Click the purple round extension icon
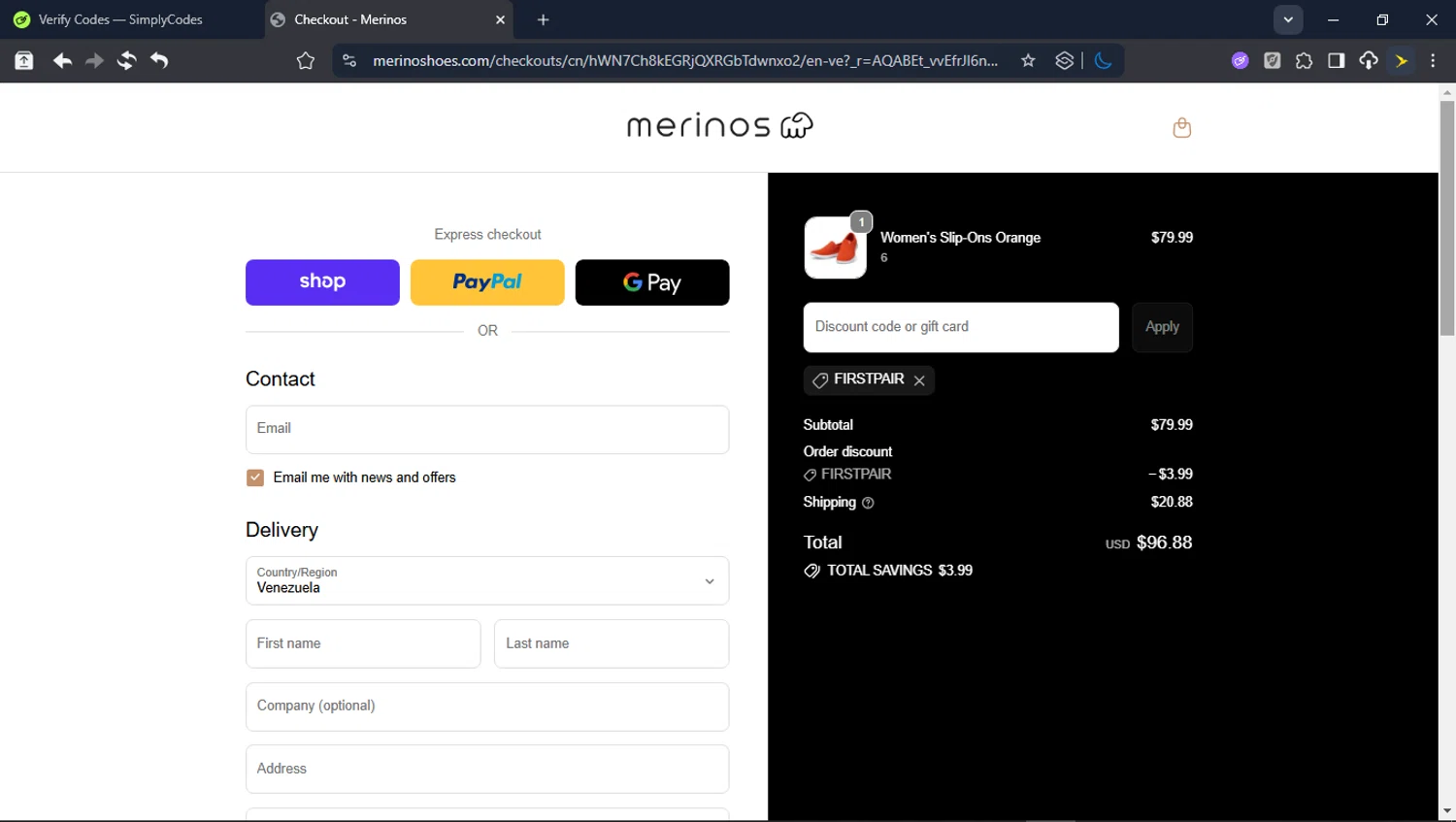 [x=1241, y=61]
